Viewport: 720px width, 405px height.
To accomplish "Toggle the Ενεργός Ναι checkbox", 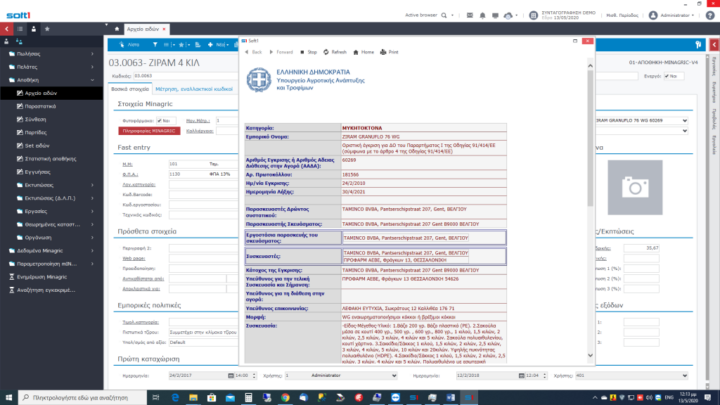I will tap(667, 76).
